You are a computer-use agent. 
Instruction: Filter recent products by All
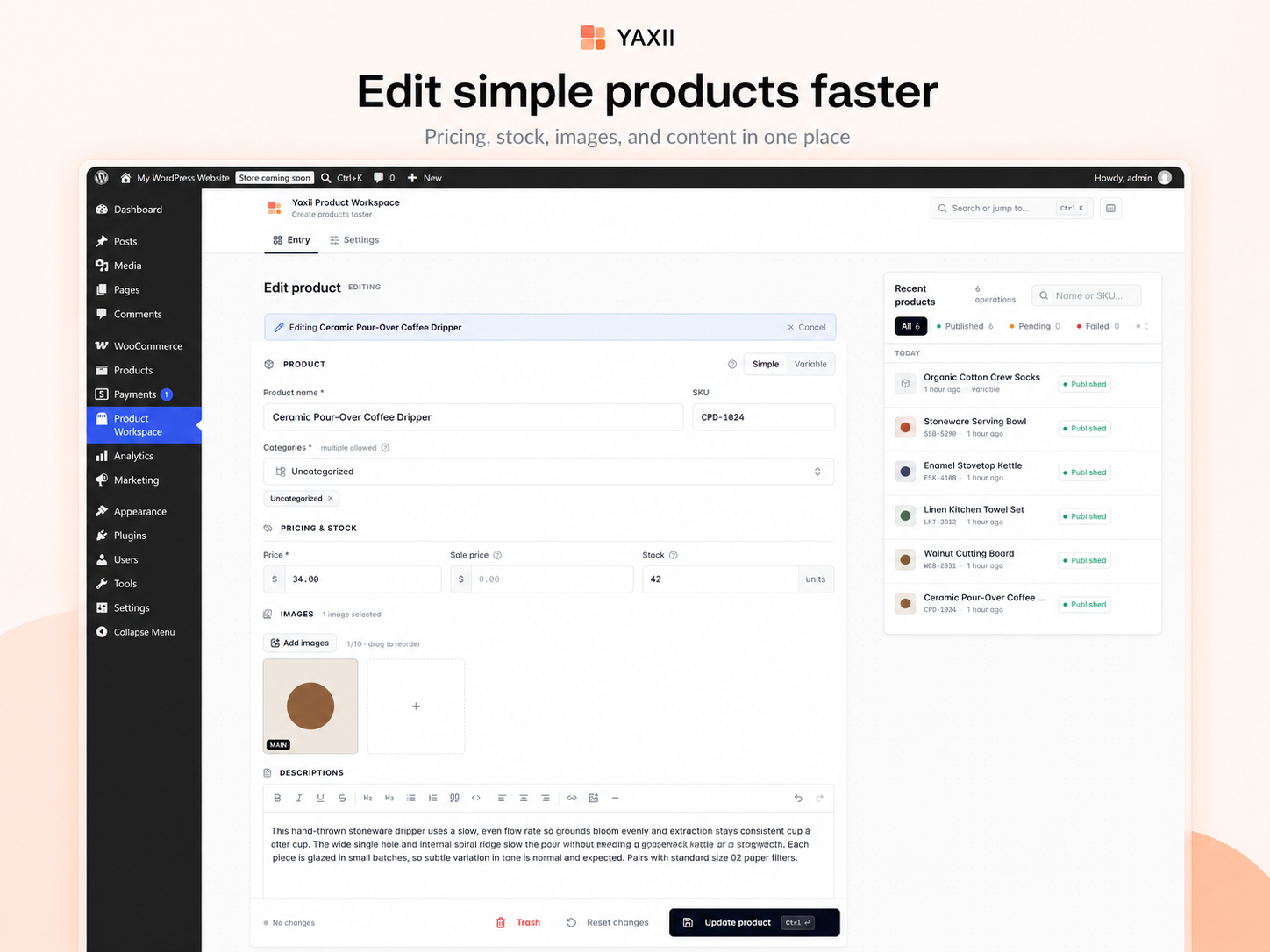[x=910, y=326]
